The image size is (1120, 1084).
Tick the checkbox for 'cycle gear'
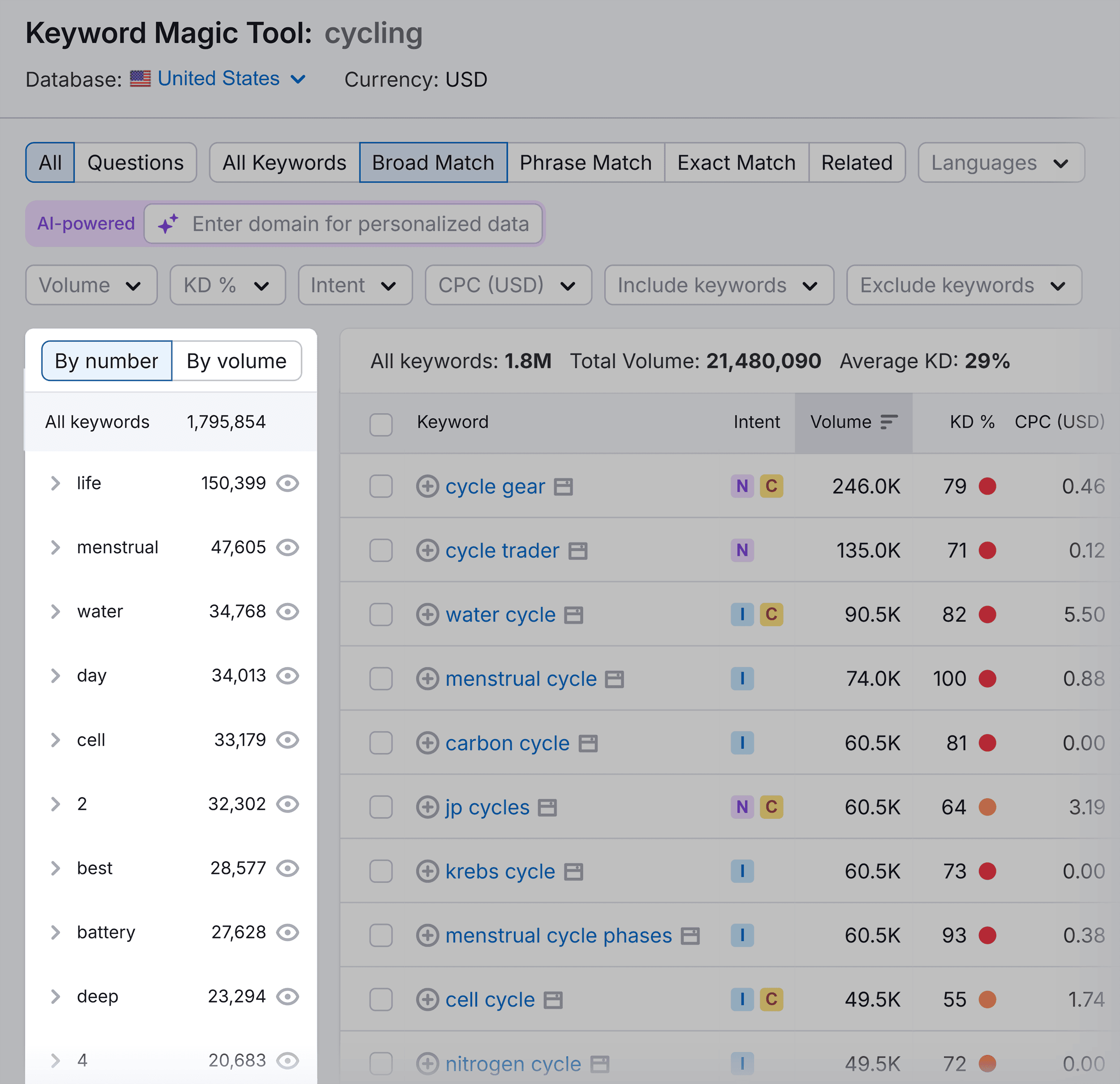pyautogui.click(x=381, y=486)
